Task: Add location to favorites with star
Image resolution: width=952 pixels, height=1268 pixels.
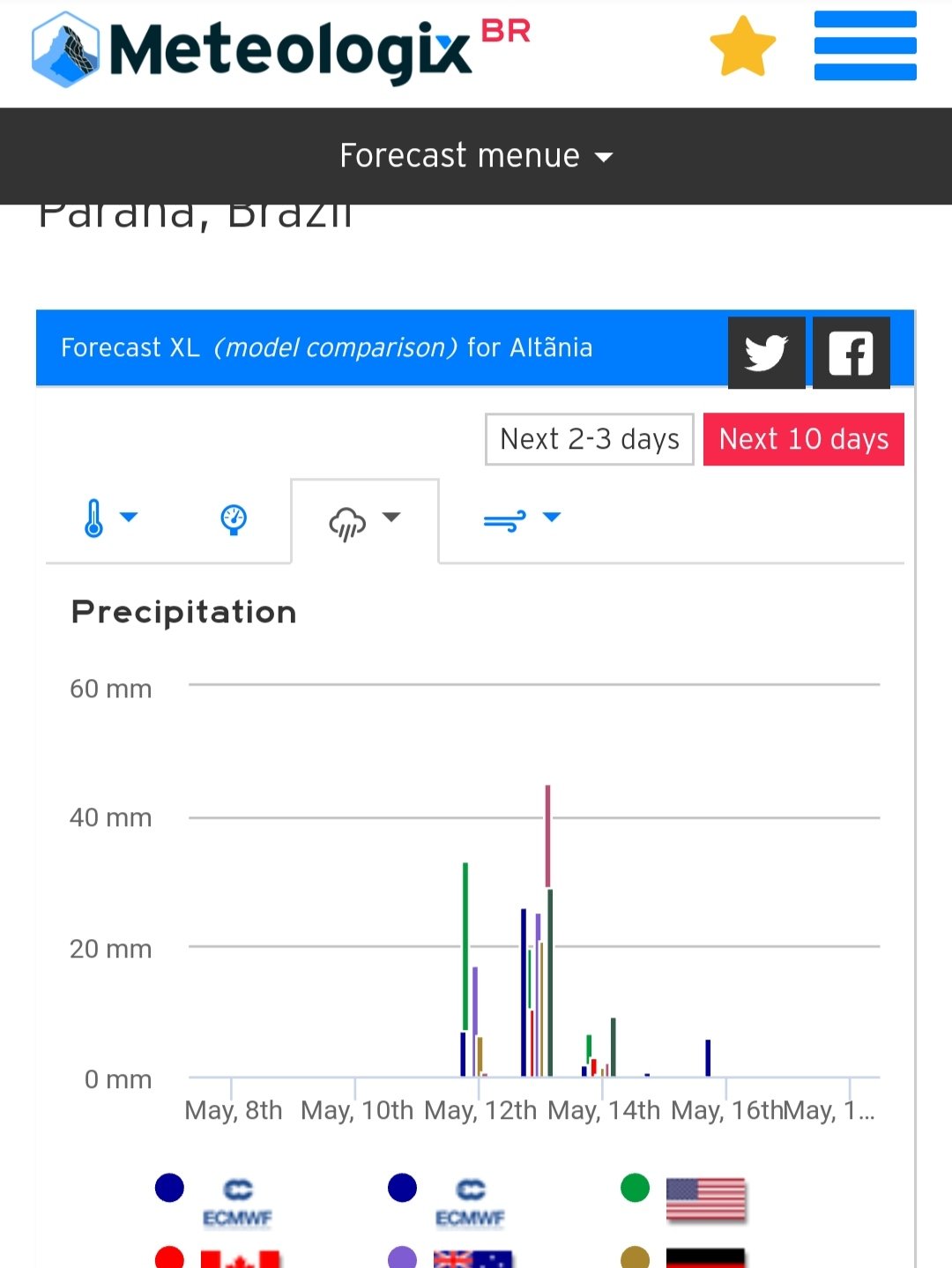Action: click(x=742, y=46)
